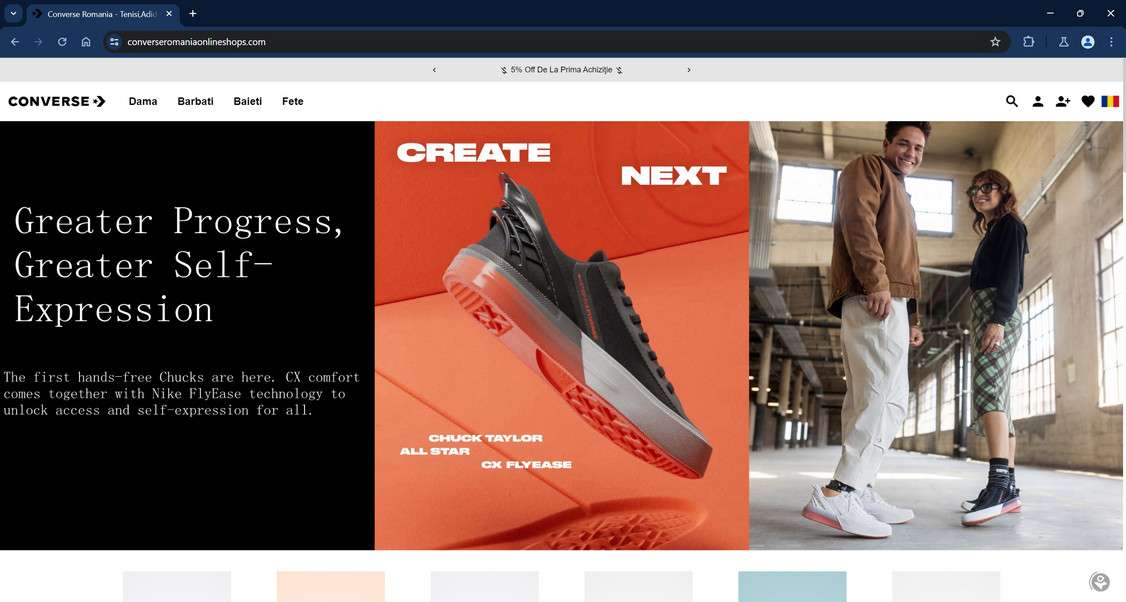Open the account login person icon

pyautogui.click(x=1038, y=101)
